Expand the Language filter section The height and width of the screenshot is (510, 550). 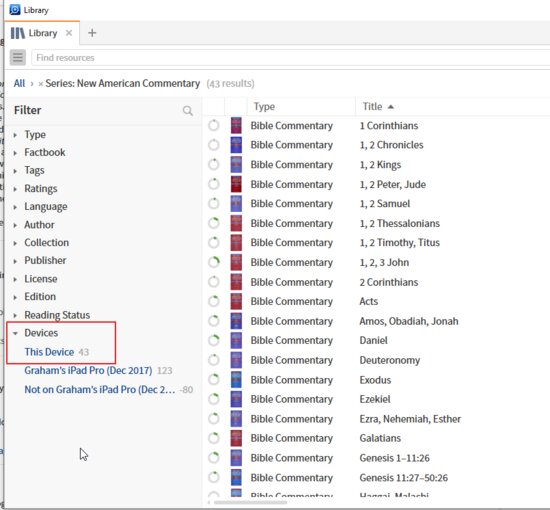pos(15,207)
